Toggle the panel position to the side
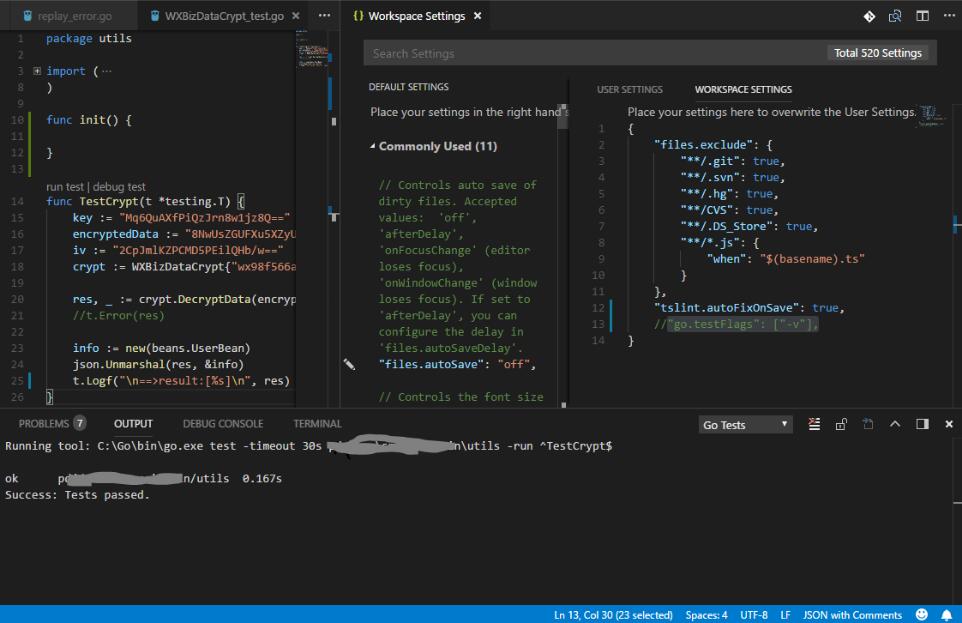962x623 pixels. [x=922, y=424]
